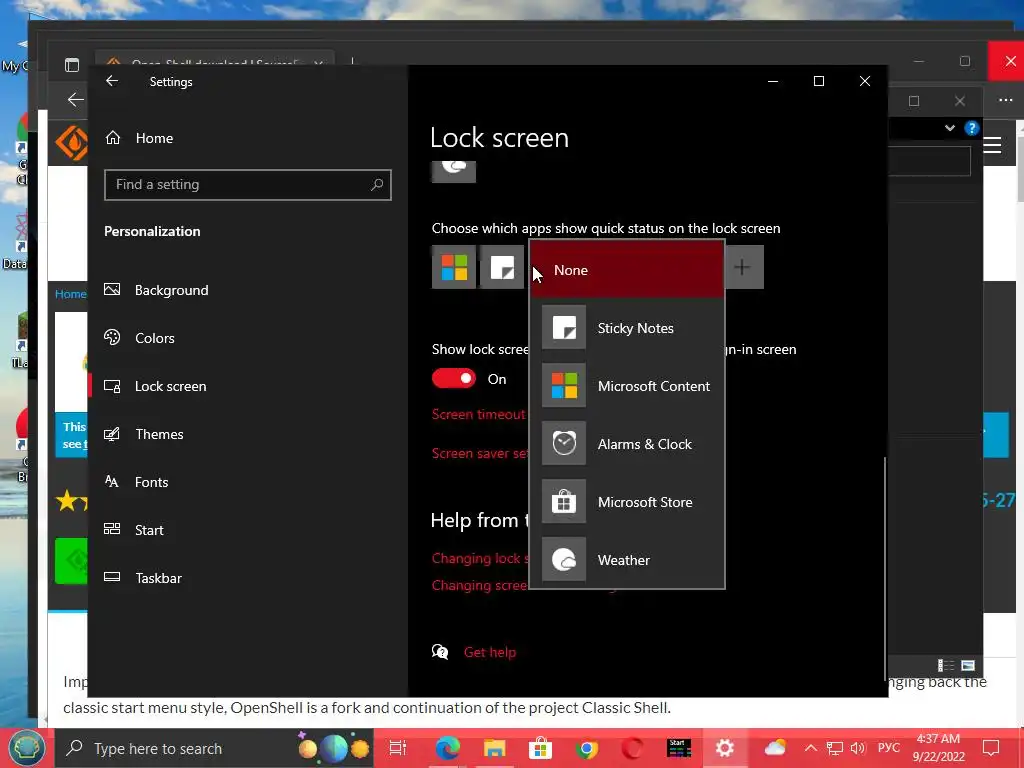Choose Microsoft Content from the app list
Screen dimensions: 1024x768
tap(627, 386)
